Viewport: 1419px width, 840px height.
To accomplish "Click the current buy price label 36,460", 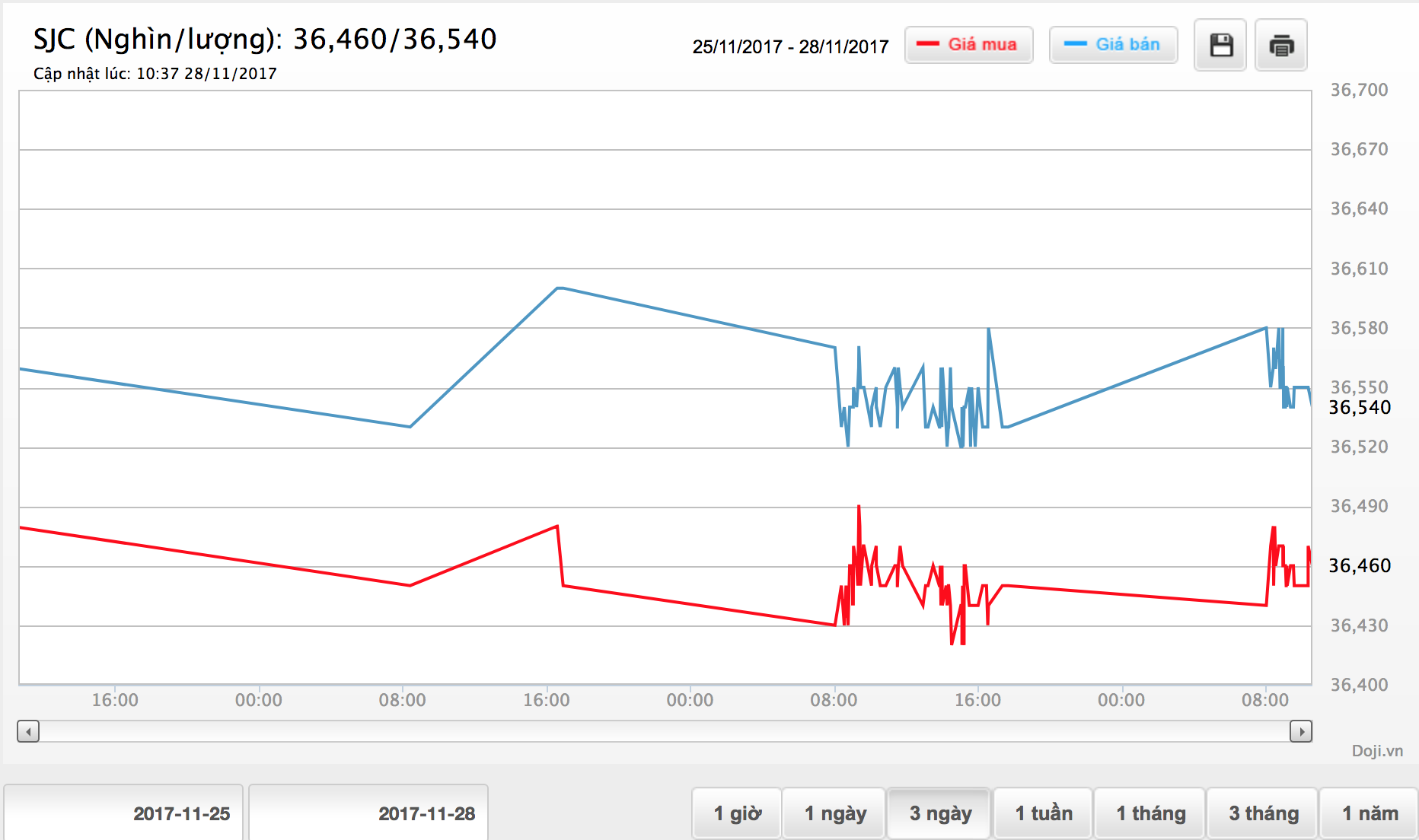I will (1360, 566).
